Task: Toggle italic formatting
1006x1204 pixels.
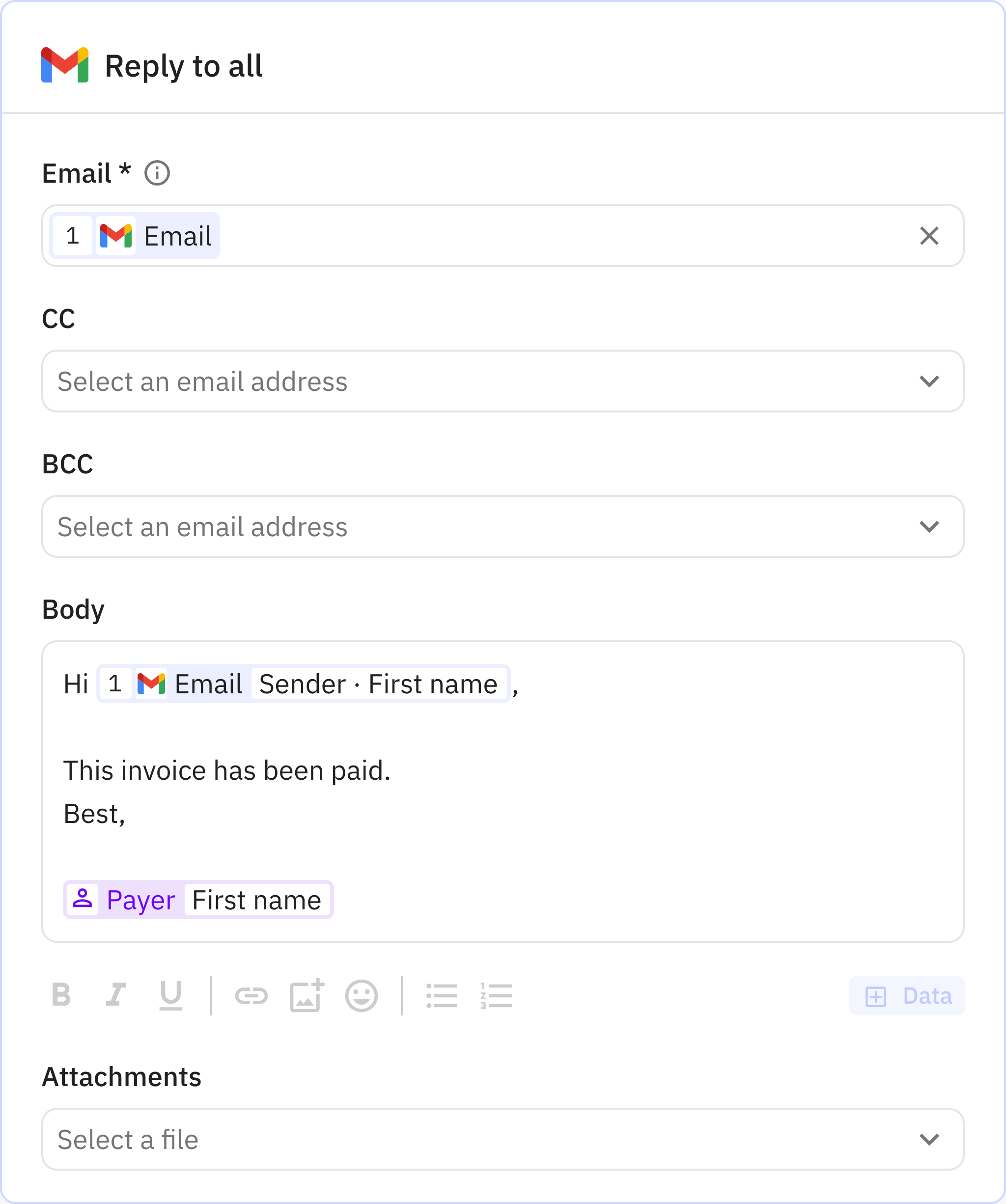Action: tap(116, 995)
